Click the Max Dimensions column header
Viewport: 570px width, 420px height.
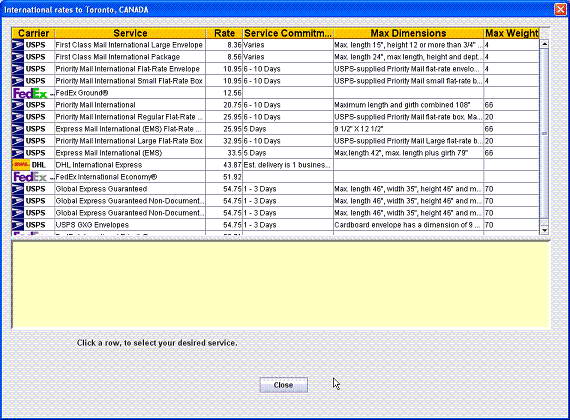point(409,33)
